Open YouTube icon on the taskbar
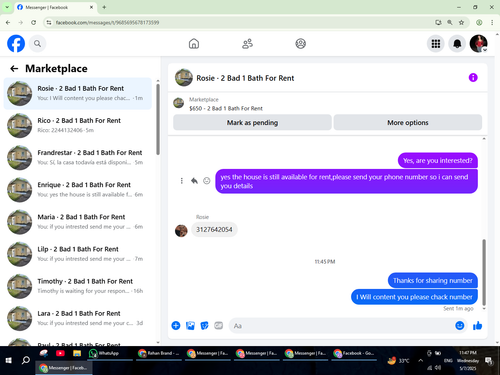The width and height of the screenshot is (500, 375). 60,353
